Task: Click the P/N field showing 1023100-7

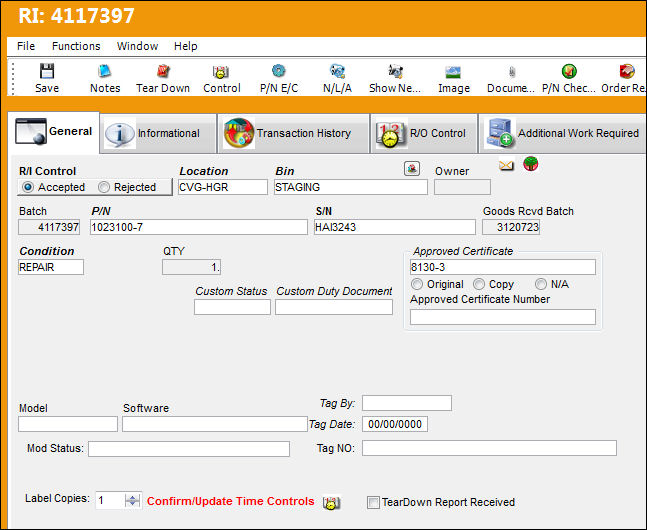Action: tap(199, 227)
